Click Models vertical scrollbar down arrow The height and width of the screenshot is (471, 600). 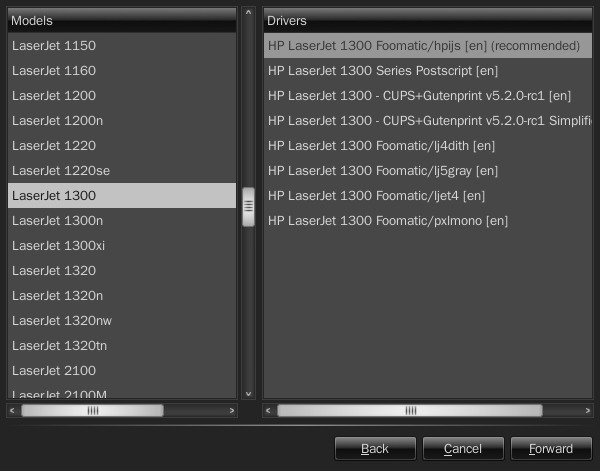pyautogui.click(x=248, y=393)
